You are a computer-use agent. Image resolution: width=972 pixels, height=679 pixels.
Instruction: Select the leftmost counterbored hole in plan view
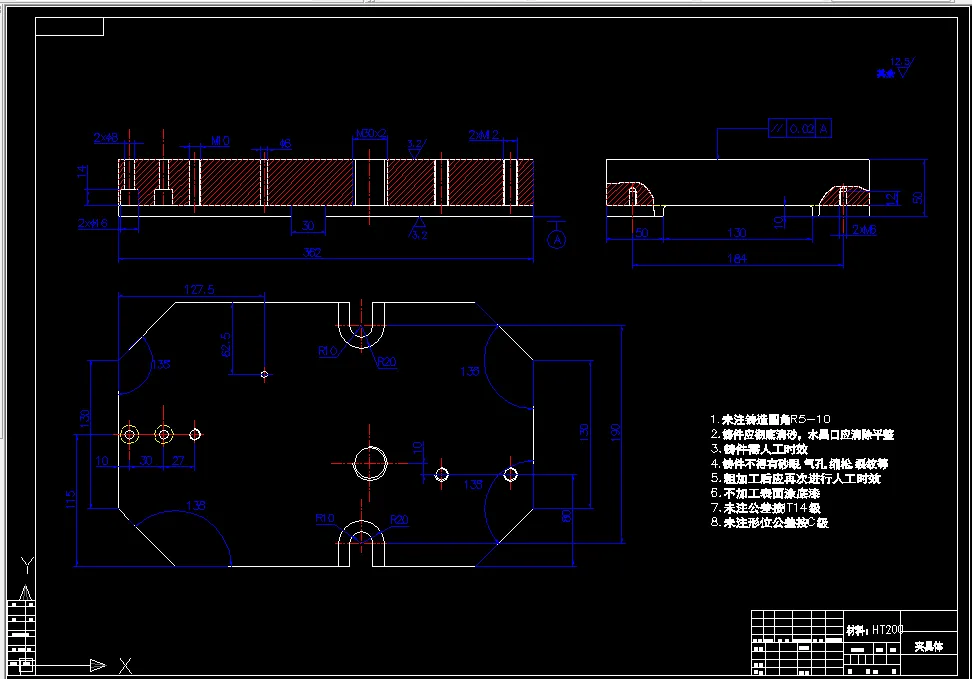pos(129,435)
